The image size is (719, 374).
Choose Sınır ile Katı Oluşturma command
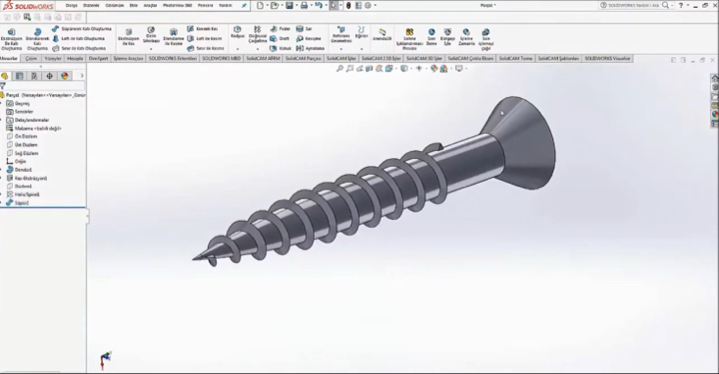[x=79, y=48]
